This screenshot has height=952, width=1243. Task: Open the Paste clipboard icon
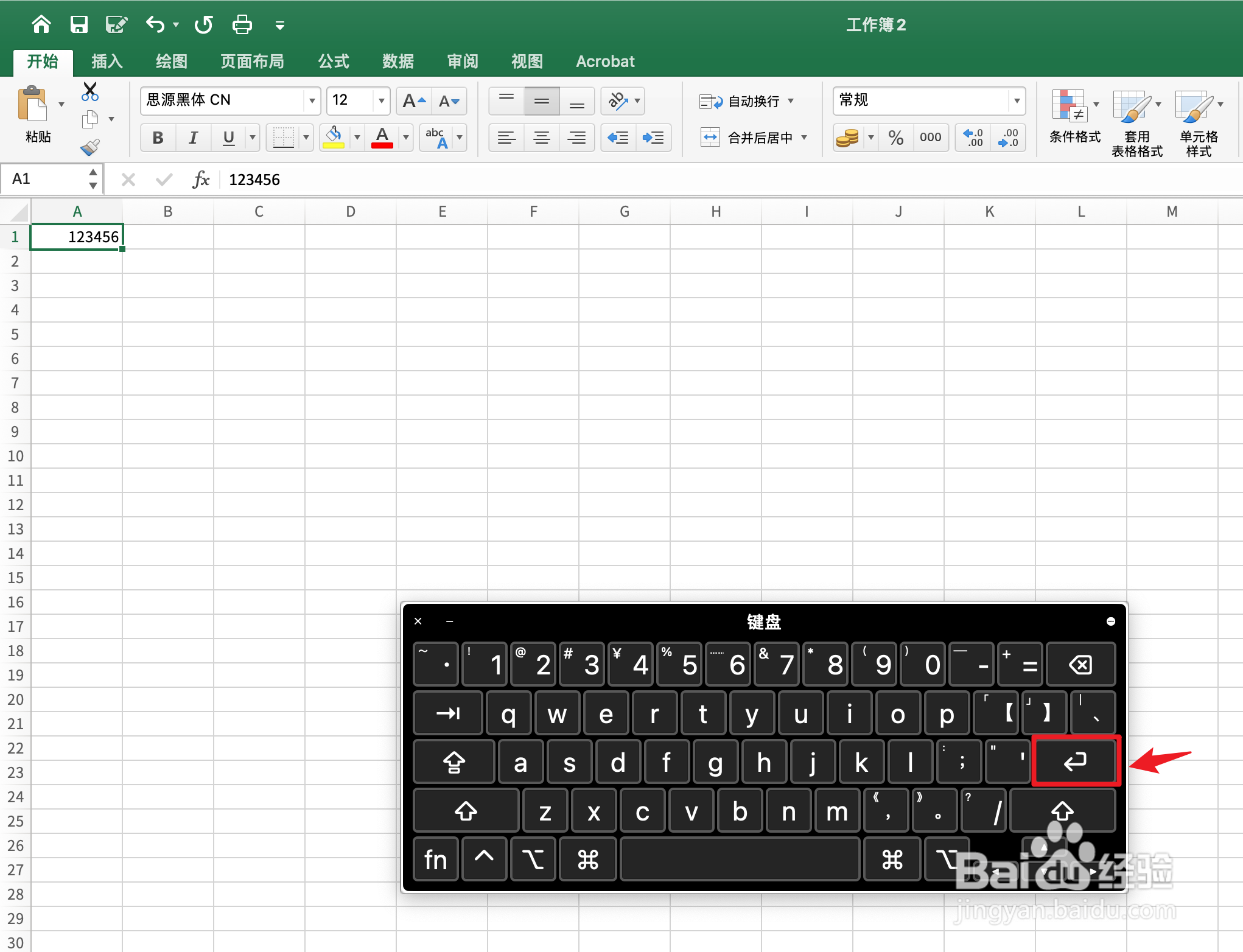click(x=33, y=105)
